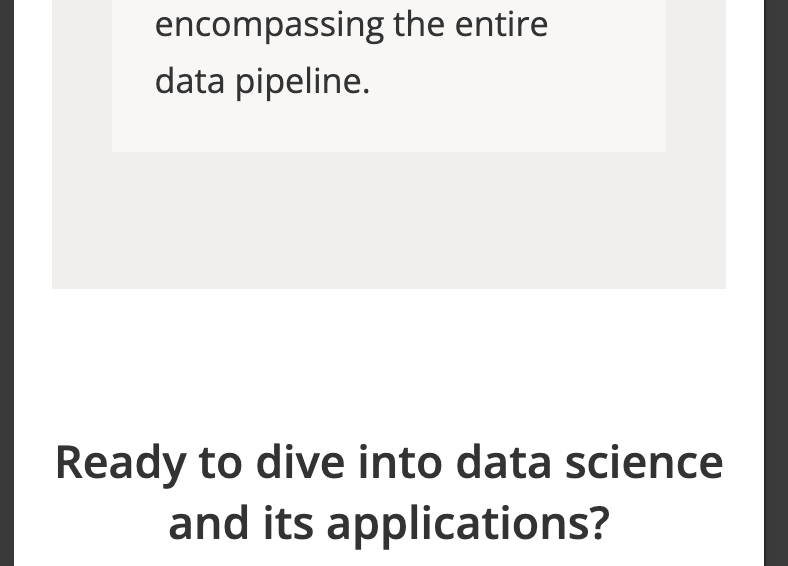Click the "and its applications?" heading line
This screenshot has width=788, height=566.
(388, 522)
